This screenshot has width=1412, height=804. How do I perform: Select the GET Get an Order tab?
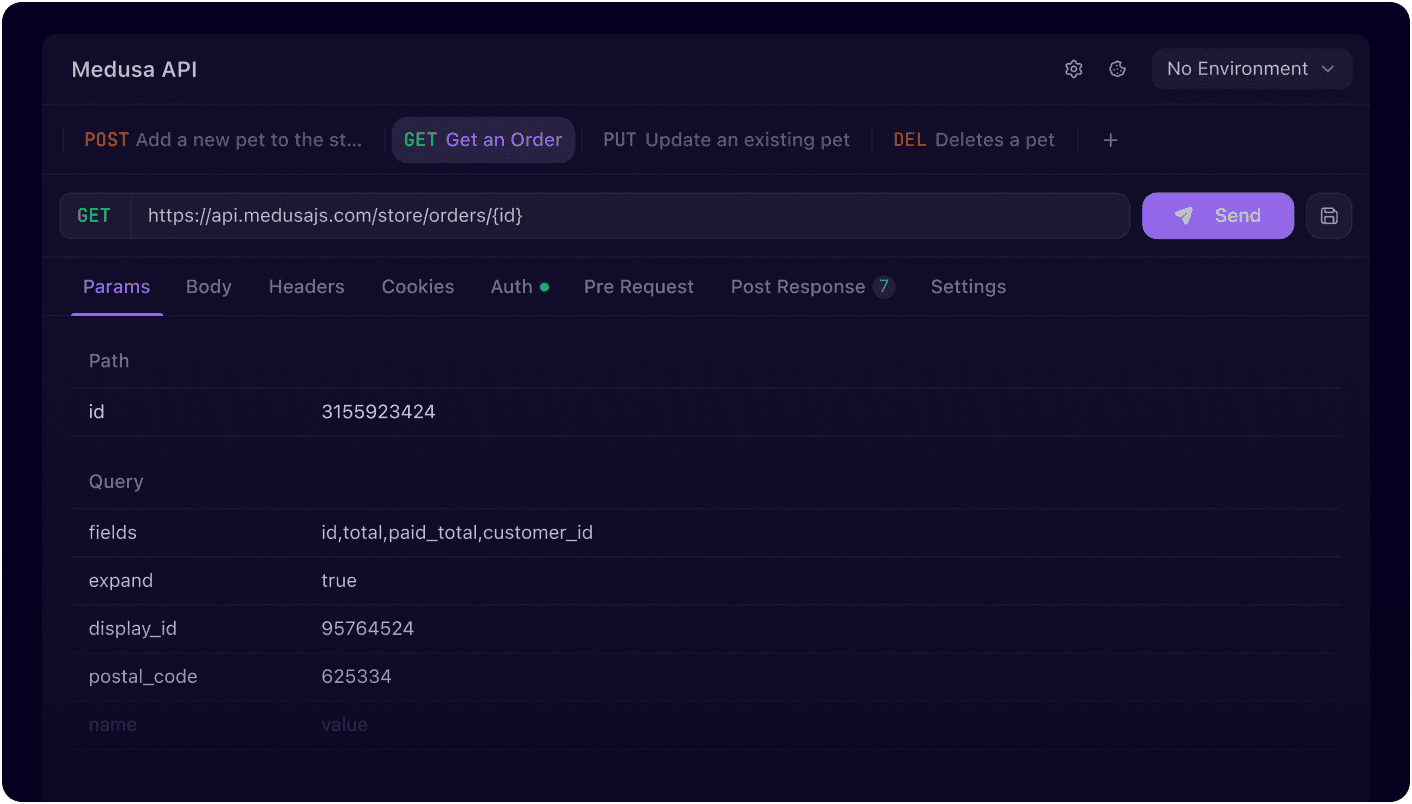click(483, 140)
